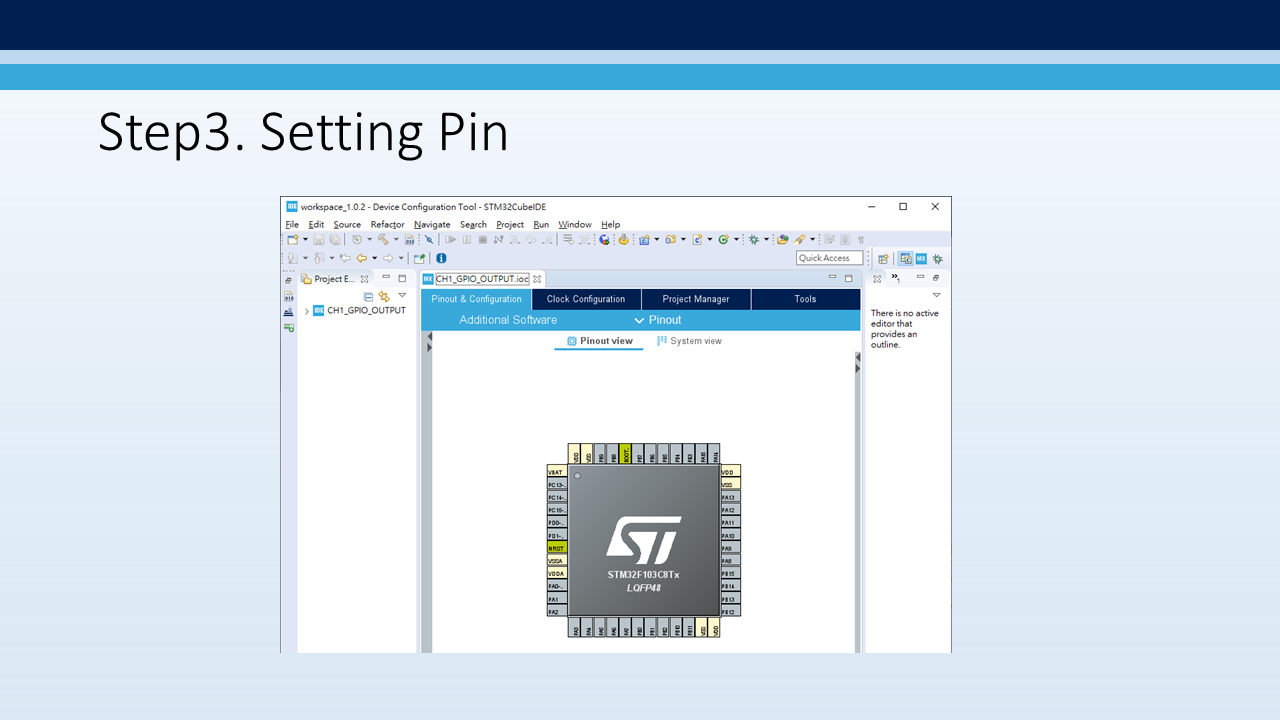Open the Run icon dropdown arrow
The width and height of the screenshot is (1280, 720).
coord(736,240)
